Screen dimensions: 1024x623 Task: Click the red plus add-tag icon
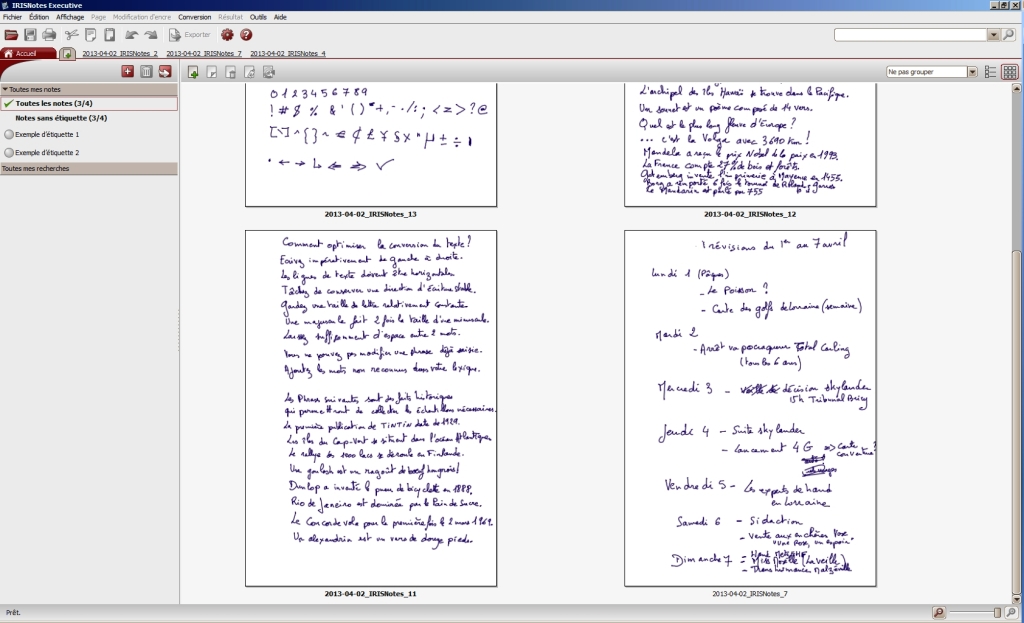[x=127, y=71]
